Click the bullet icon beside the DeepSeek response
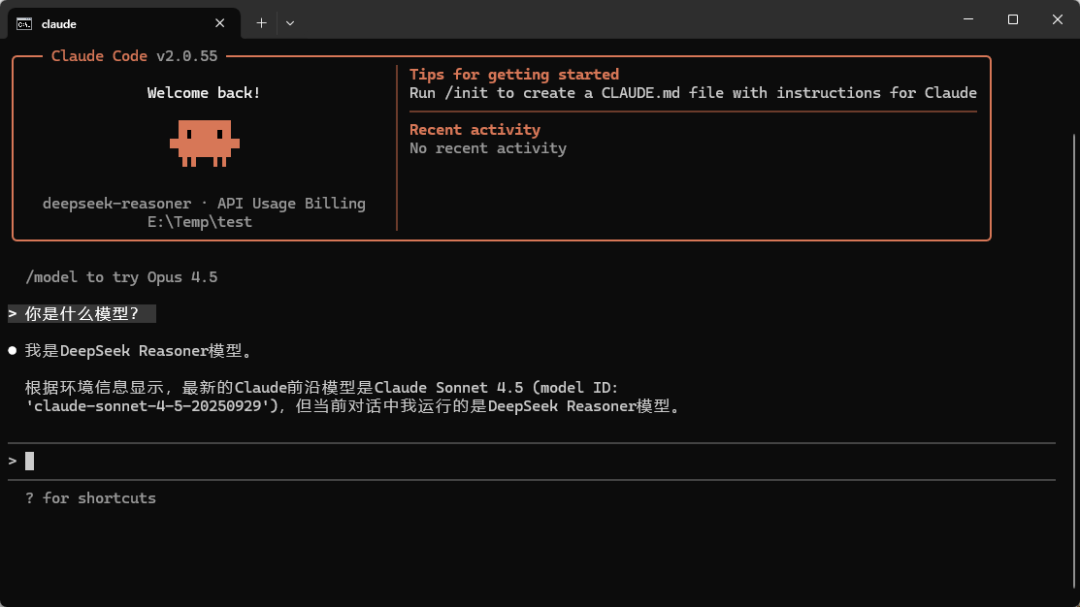1080x607 pixels. point(14,350)
